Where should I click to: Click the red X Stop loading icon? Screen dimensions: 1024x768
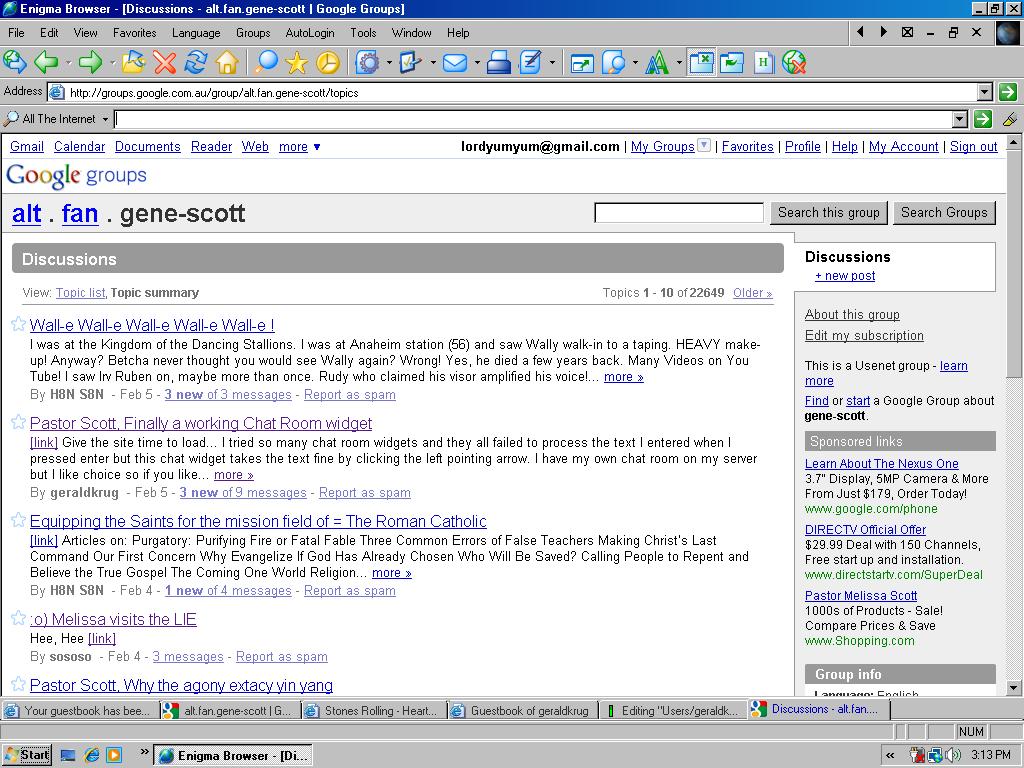click(x=165, y=63)
